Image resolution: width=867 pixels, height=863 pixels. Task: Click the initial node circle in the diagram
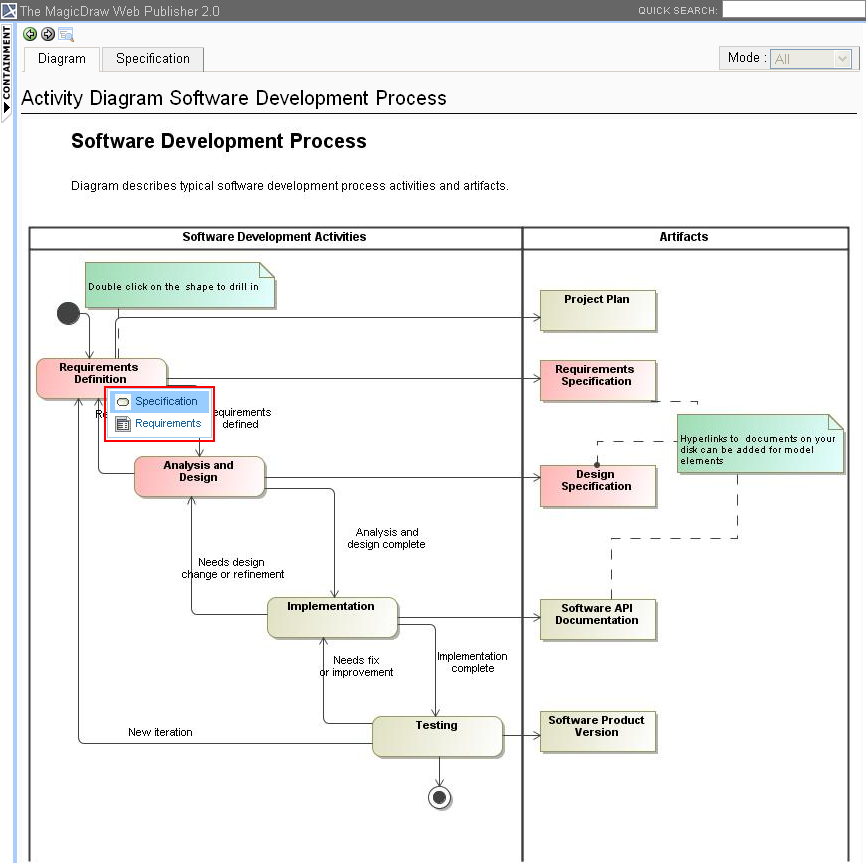[x=68, y=313]
